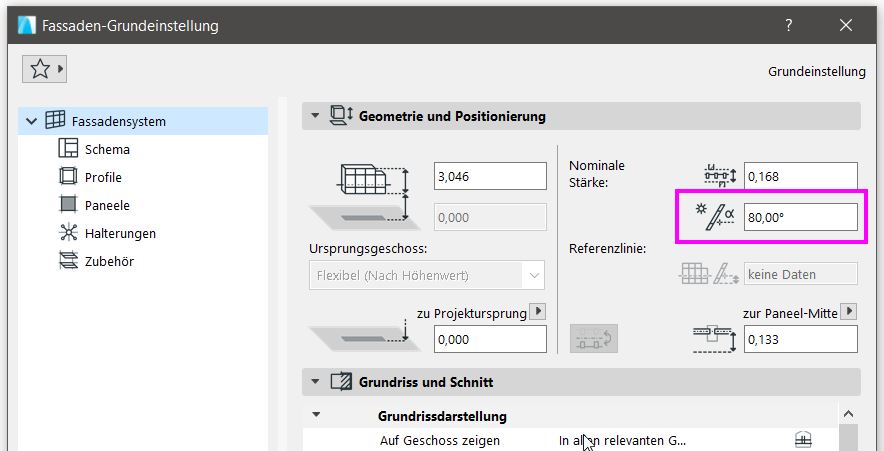Edit the nominal thickness value 0,168
This screenshot has width=884, height=451.
click(x=800, y=176)
